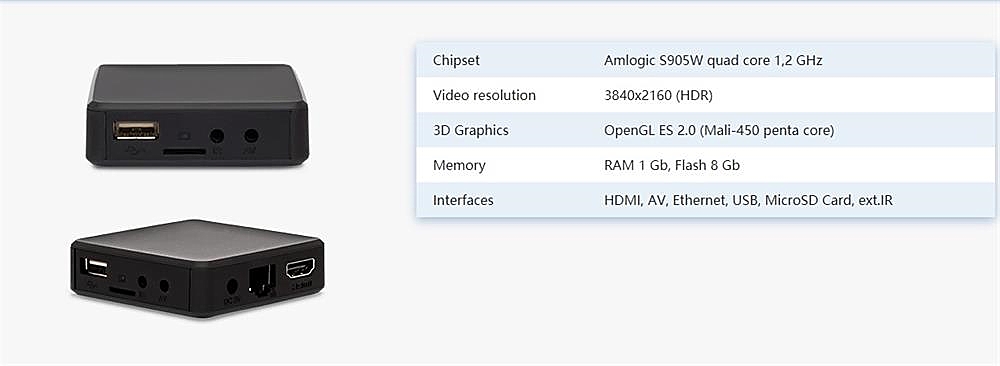Image resolution: width=1000 pixels, height=366 pixels.
Task: Select the 3D Graphics row label
Action: point(471,131)
